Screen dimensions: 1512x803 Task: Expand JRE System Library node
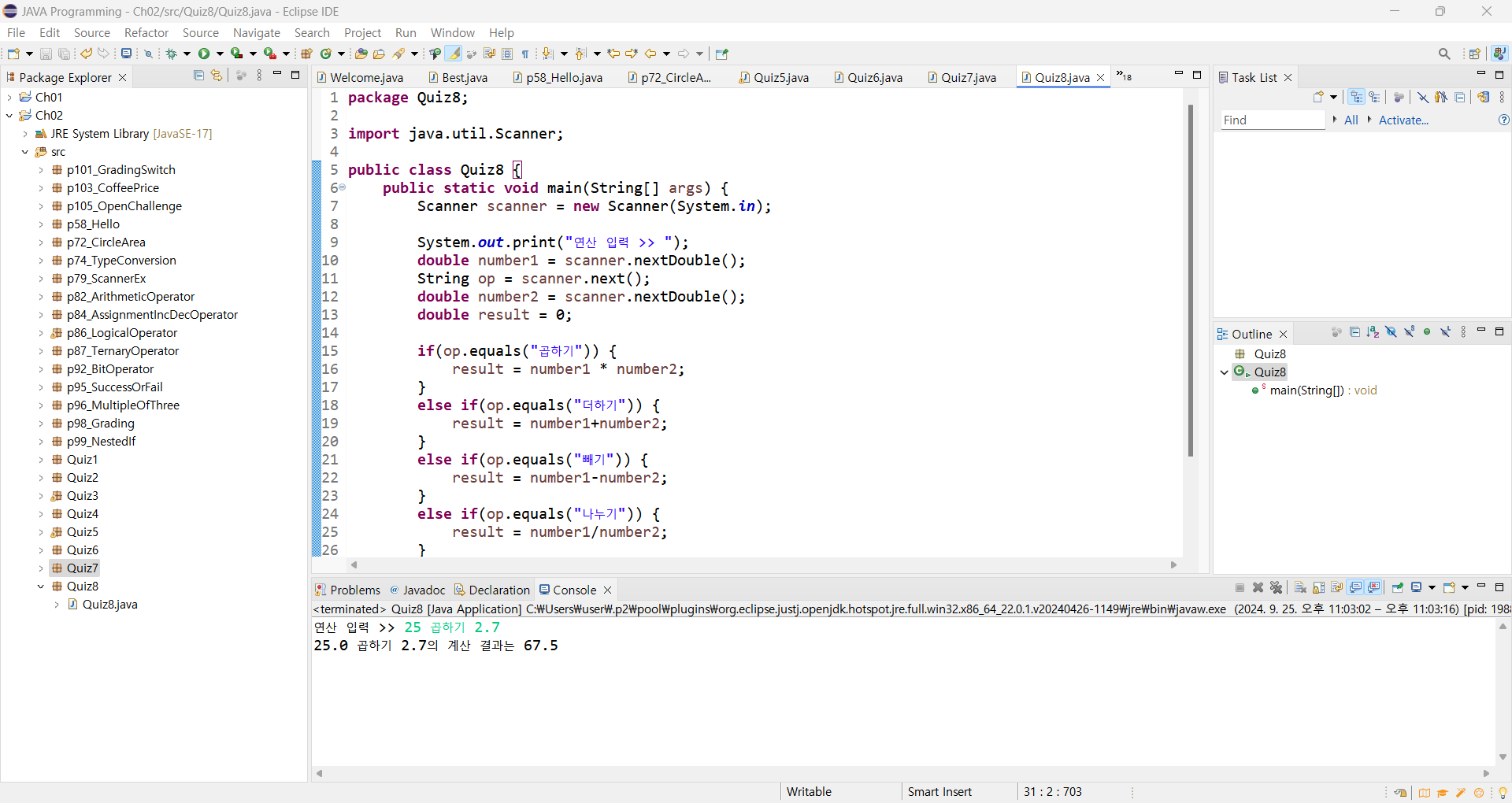[25, 134]
